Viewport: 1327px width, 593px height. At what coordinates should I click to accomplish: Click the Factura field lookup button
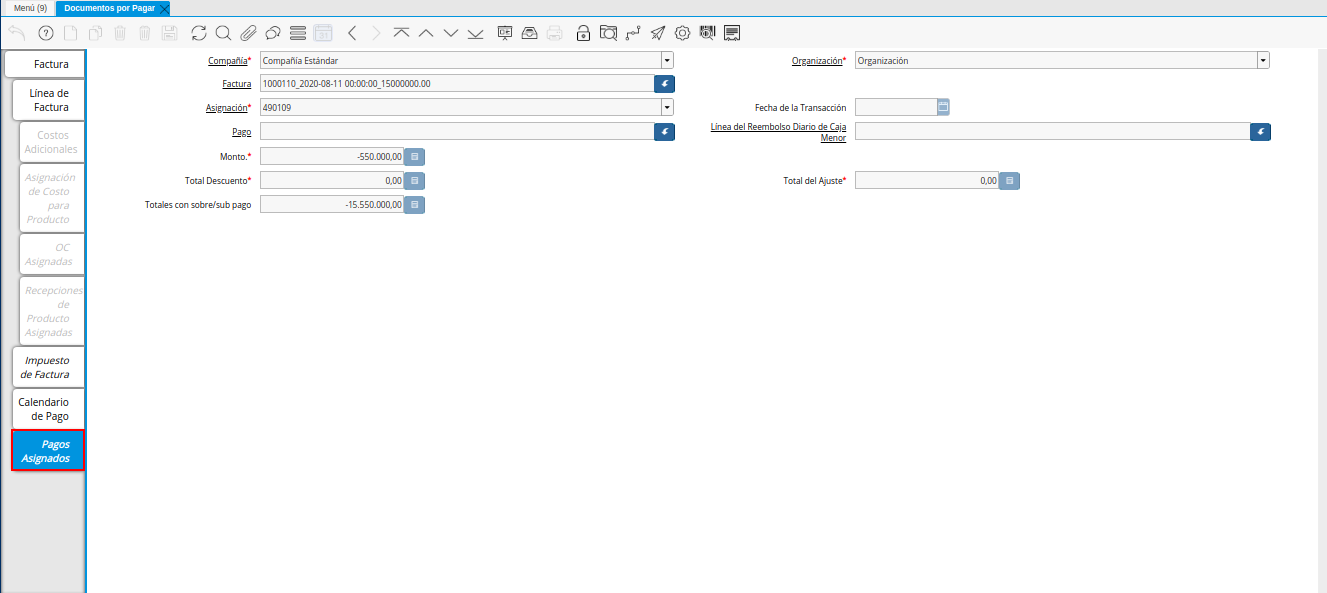tap(664, 84)
